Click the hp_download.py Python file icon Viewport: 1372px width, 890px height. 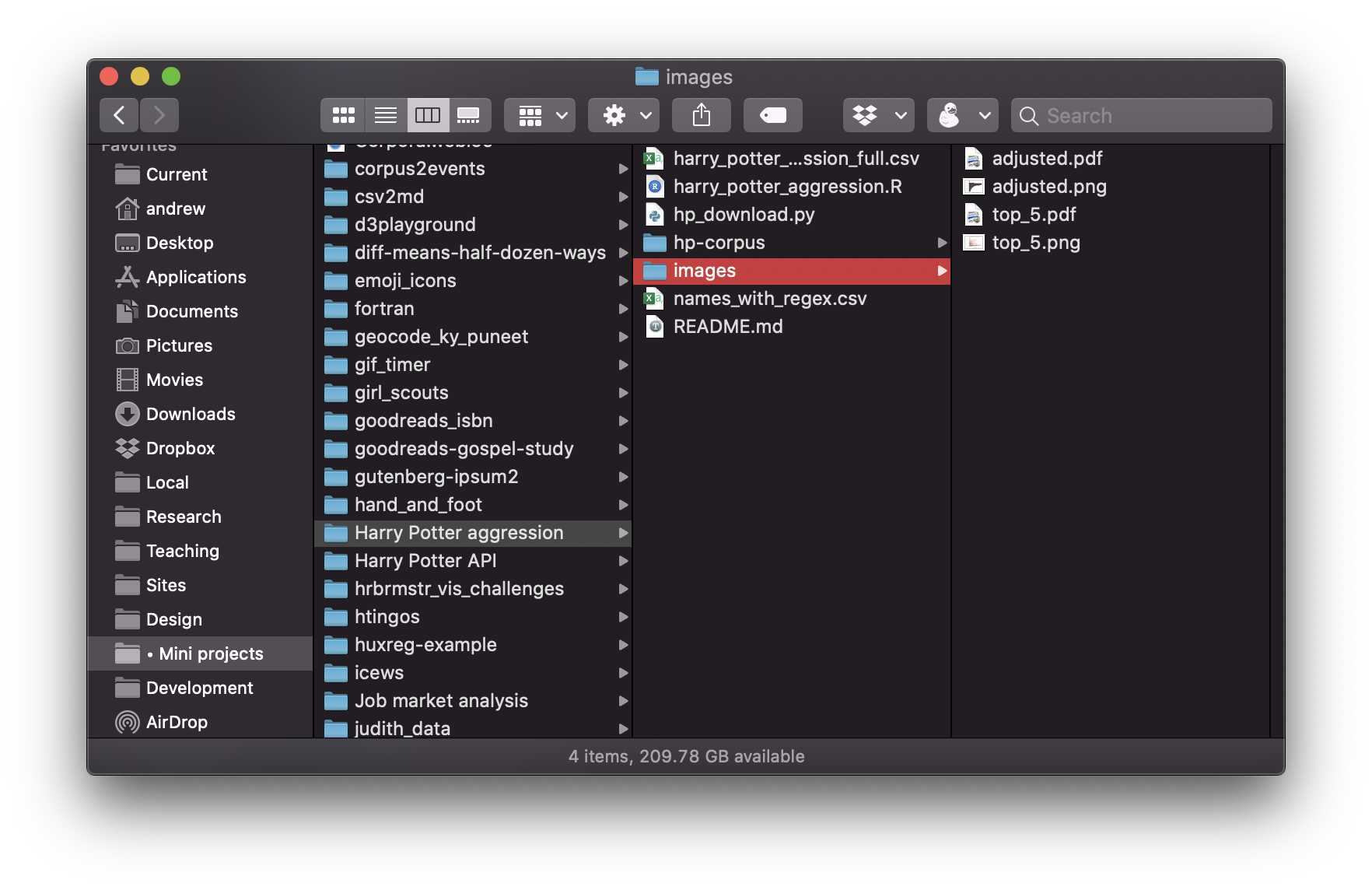(x=655, y=215)
